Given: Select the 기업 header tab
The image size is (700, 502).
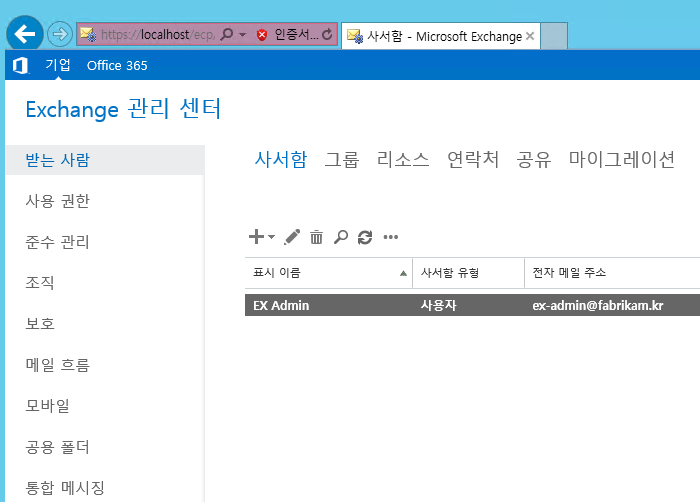Looking at the screenshot, I should 58,65.
